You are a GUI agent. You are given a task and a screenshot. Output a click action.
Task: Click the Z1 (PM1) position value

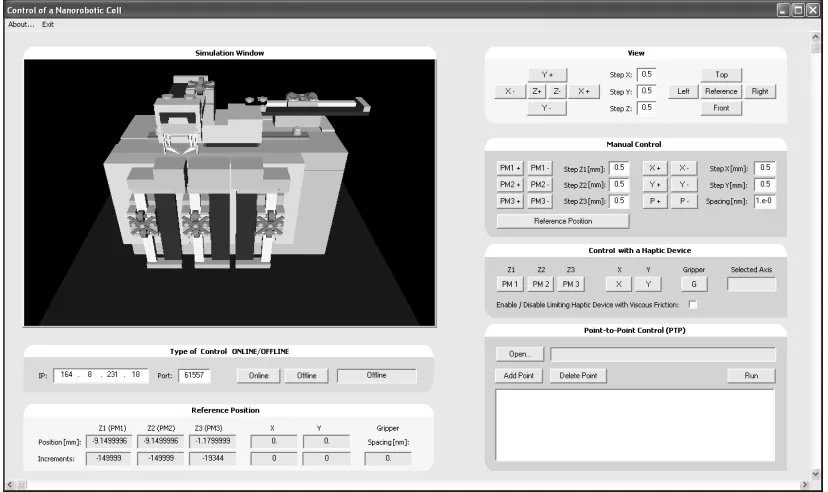[x=109, y=441]
